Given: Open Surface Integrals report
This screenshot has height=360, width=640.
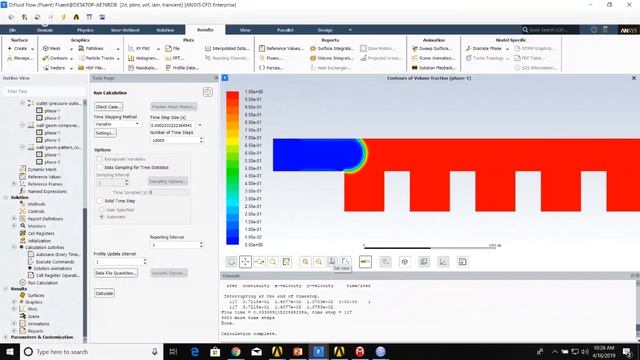Looking at the screenshot, I should click(x=332, y=48).
